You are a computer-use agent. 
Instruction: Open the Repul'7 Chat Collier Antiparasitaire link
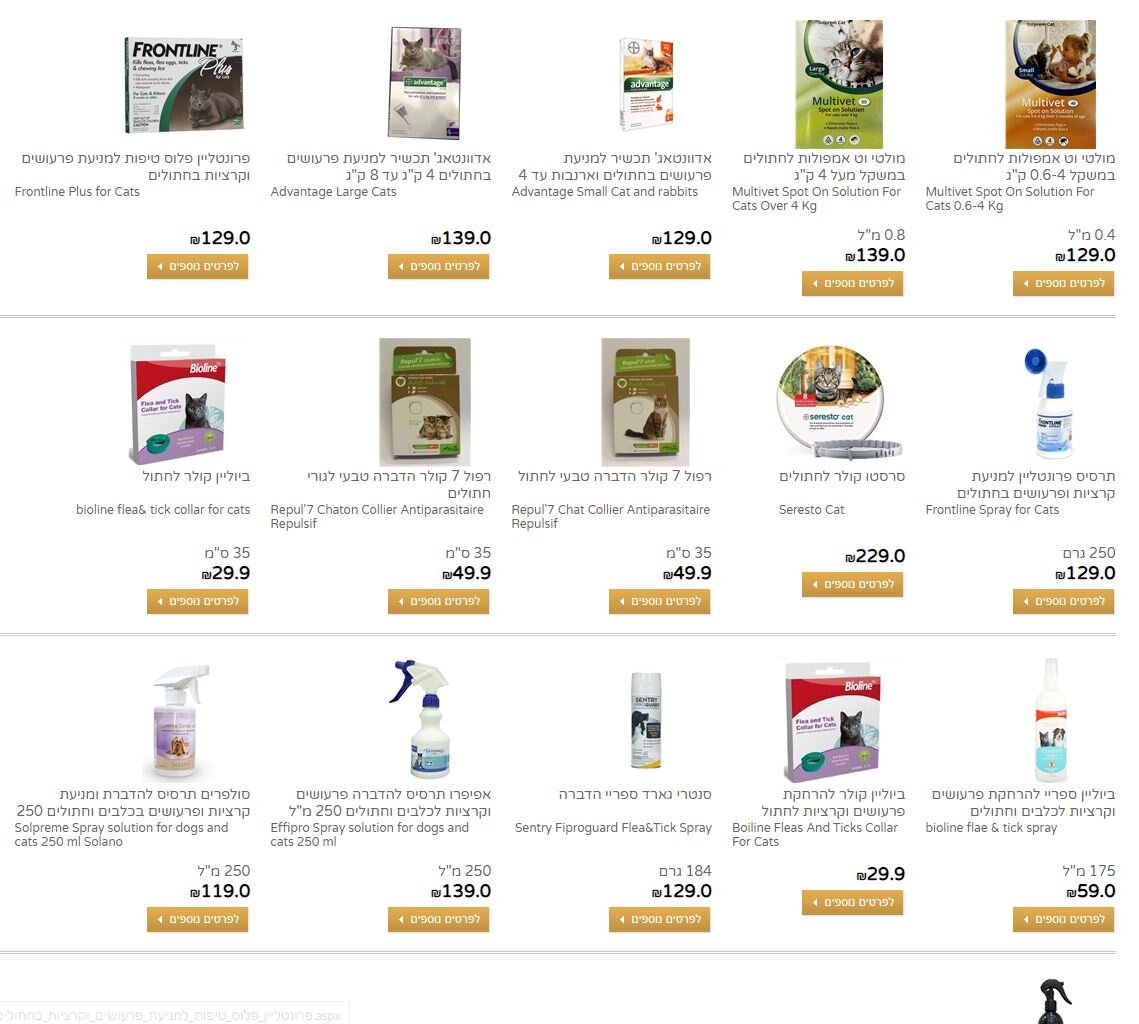[611, 516]
